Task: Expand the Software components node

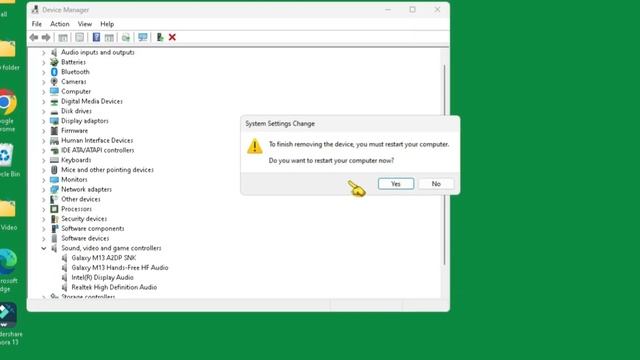Action: pyautogui.click(x=44, y=229)
